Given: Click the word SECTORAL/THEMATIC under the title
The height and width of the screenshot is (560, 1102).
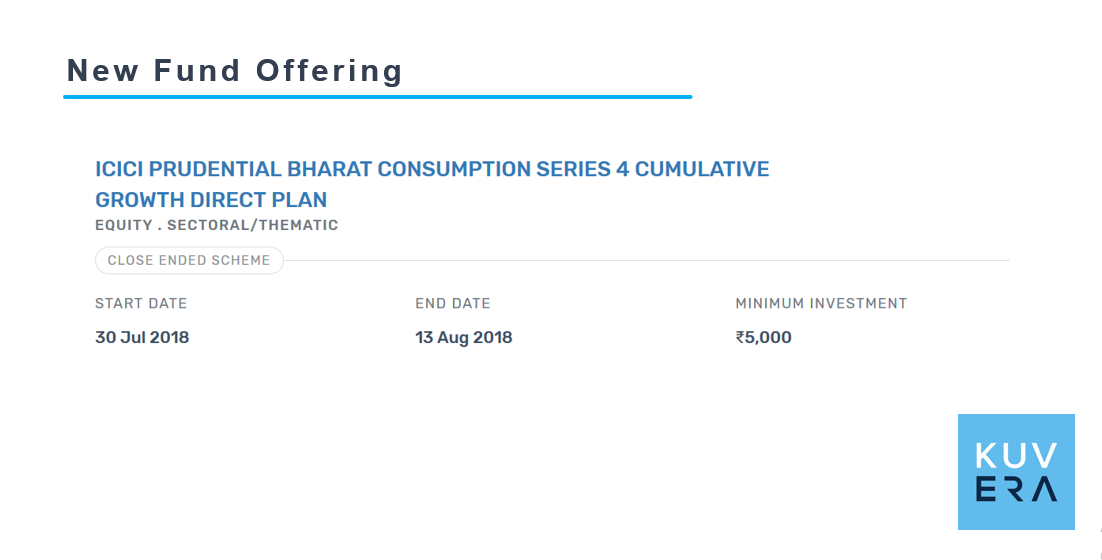Looking at the screenshot, I should coord(252,225).
